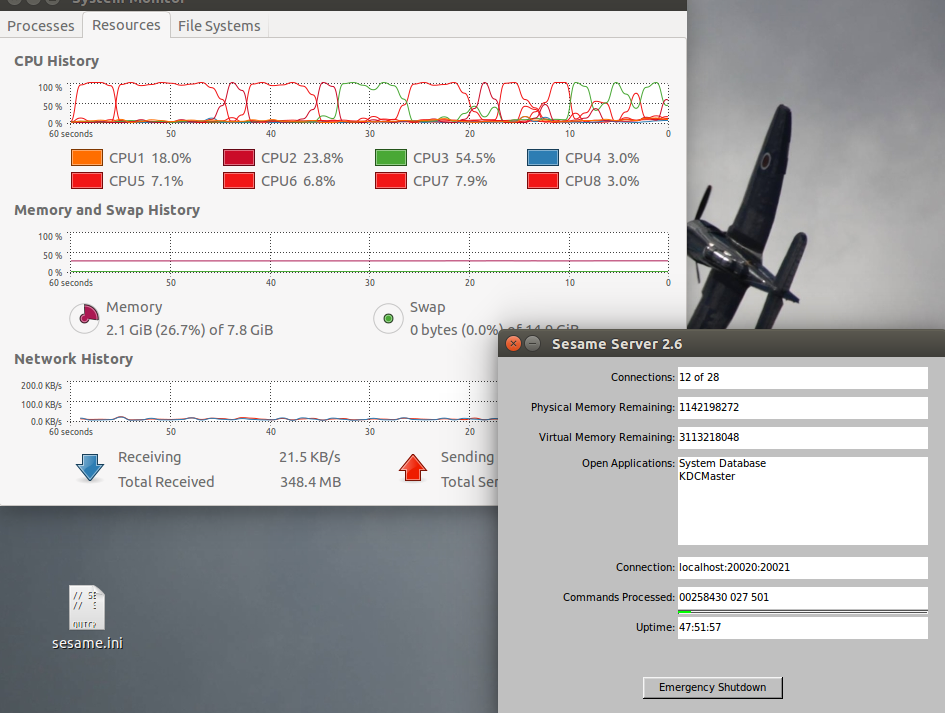Click the Receiving blue down-arrow icon

tap(90, 468)
